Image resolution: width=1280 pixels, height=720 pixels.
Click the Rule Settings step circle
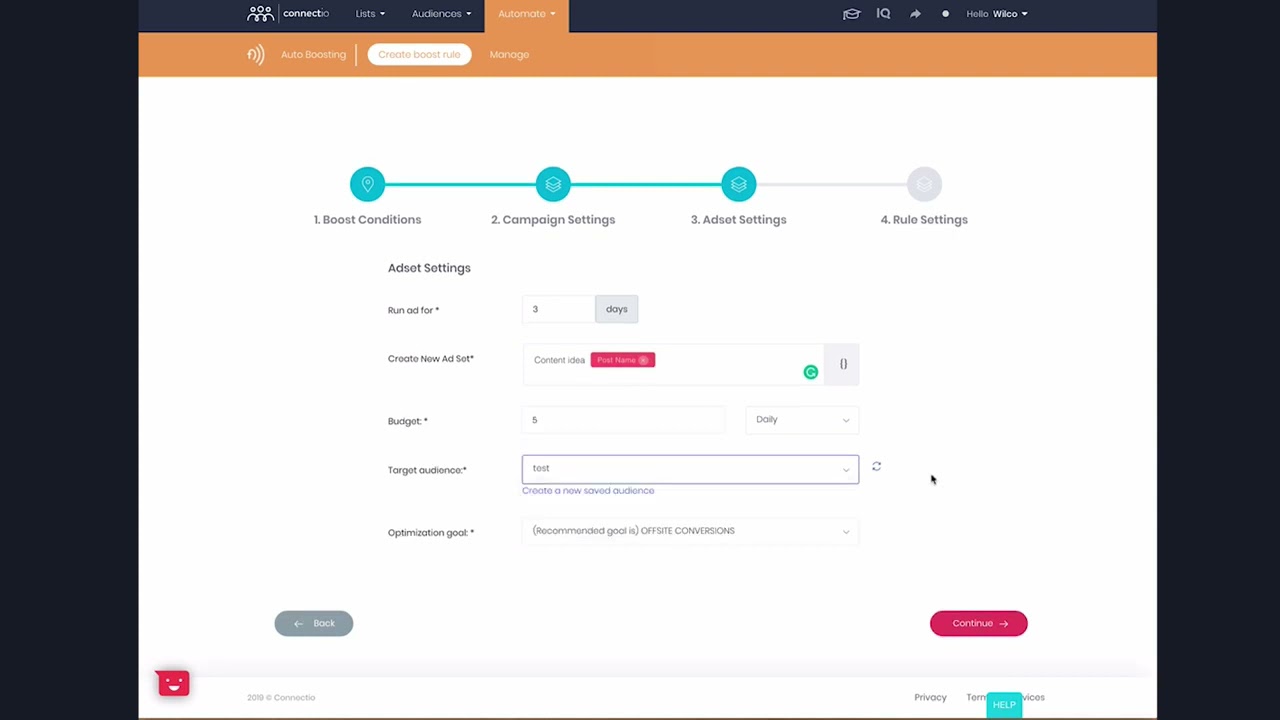tap(924, 184)
